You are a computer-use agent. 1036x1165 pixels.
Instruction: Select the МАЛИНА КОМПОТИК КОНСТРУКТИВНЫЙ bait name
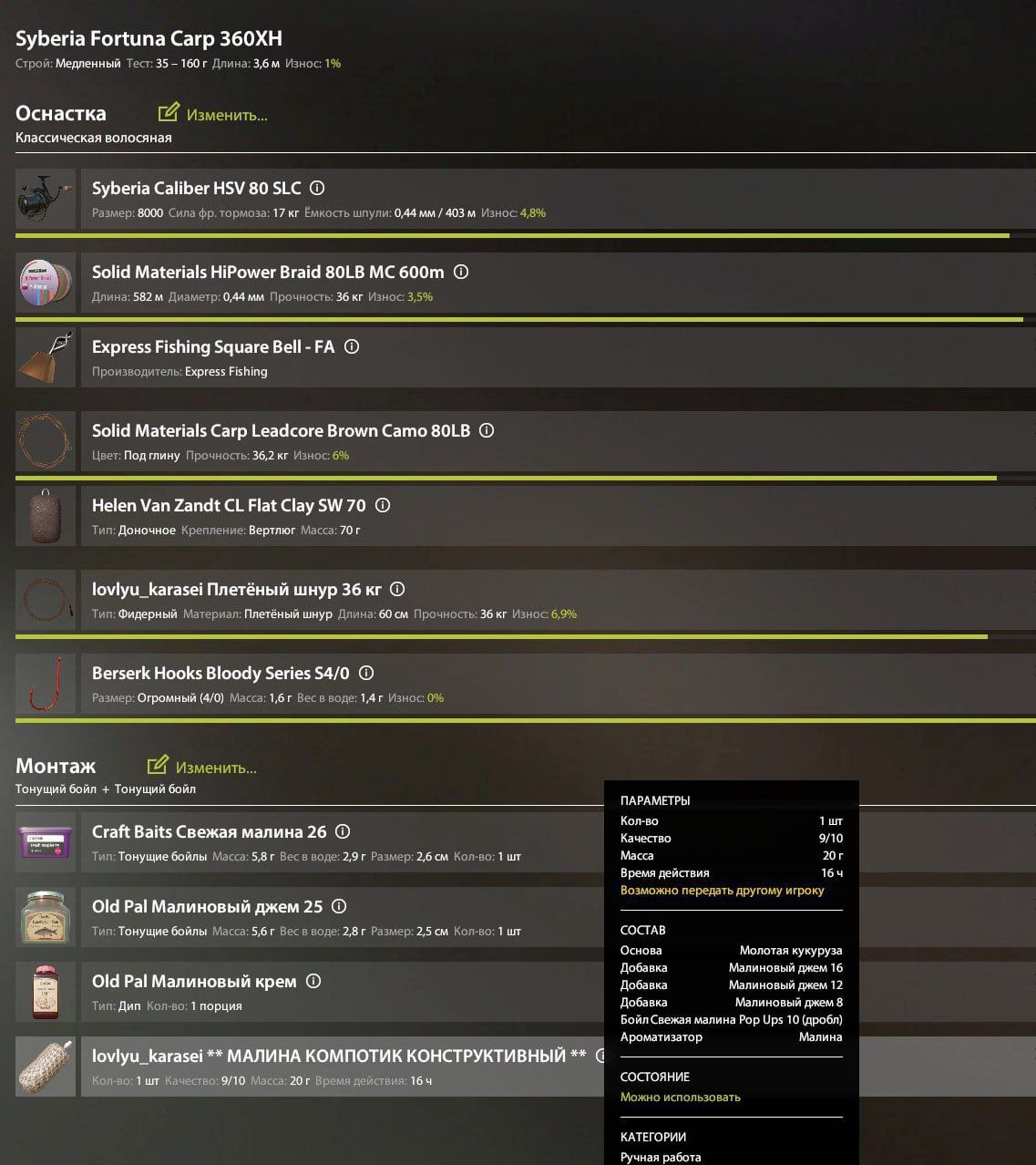pos(339,1056)
